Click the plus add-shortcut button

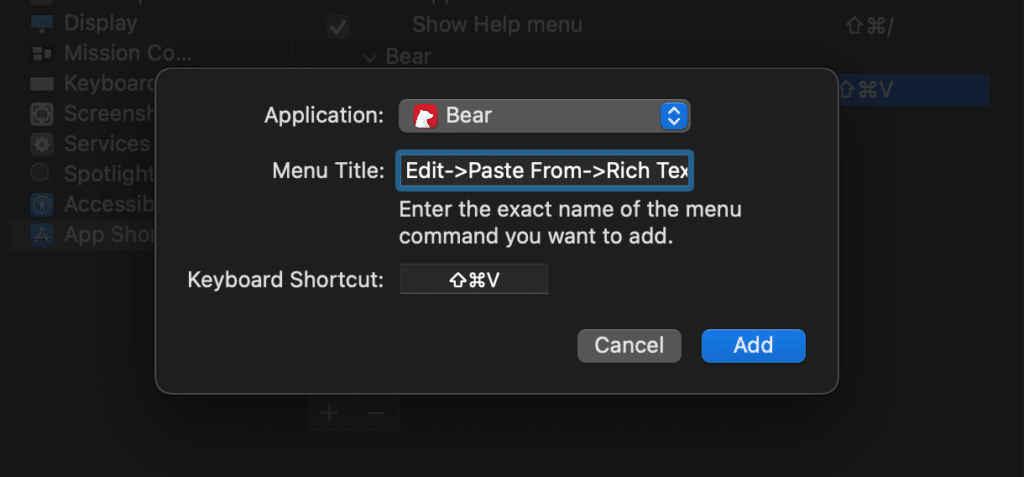coord(331,413)
